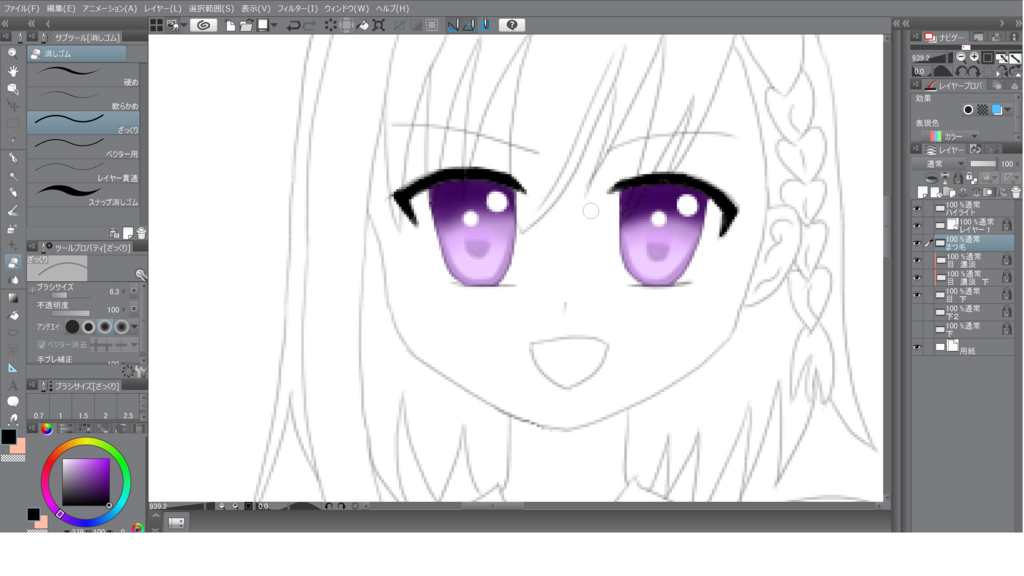Toggle visibility of 目 下 layer
The image size is (1024, 576).
point(917,295)
